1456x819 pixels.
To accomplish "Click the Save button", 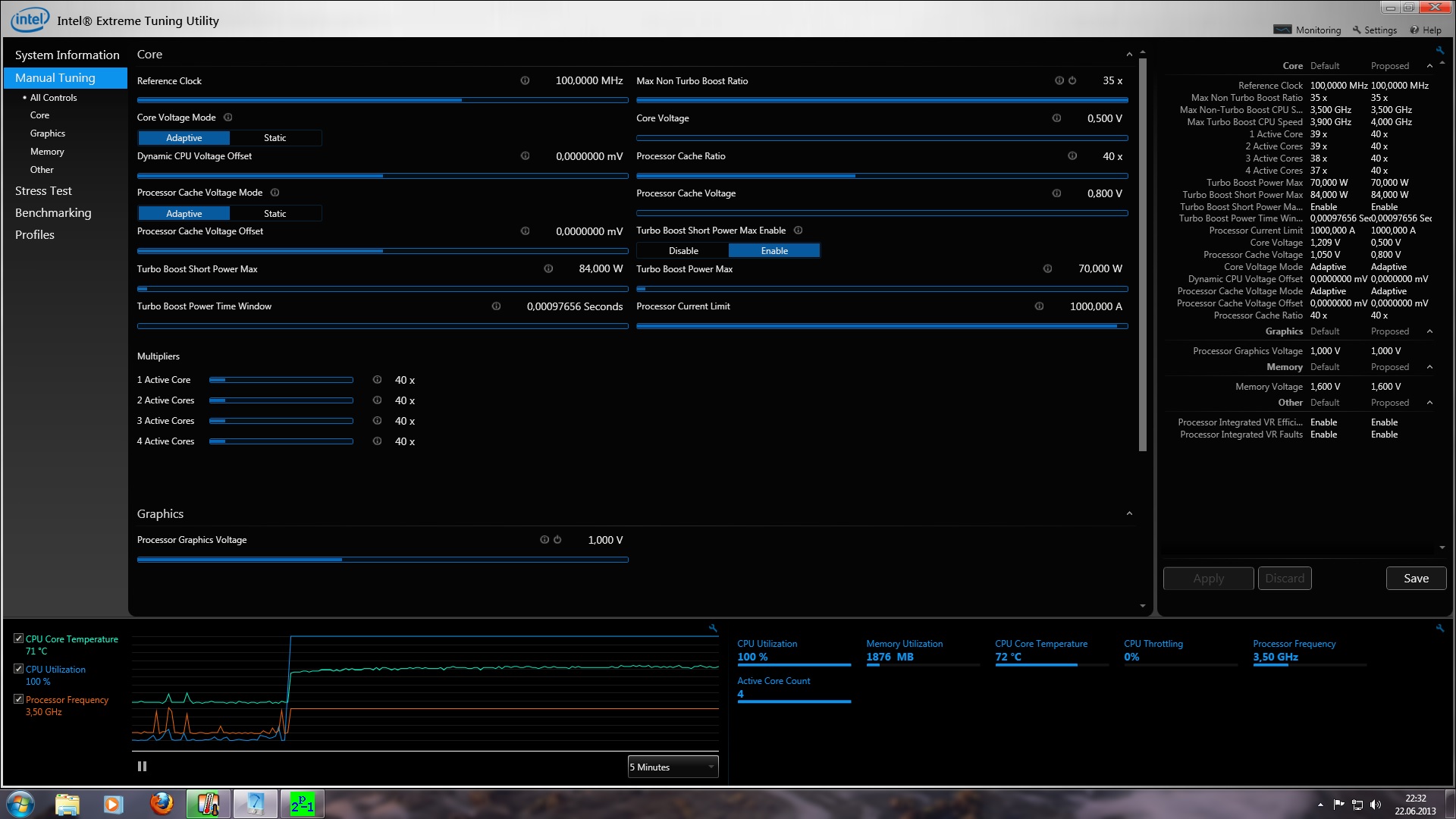I will pyautogui.click(x=1415, y=579).
